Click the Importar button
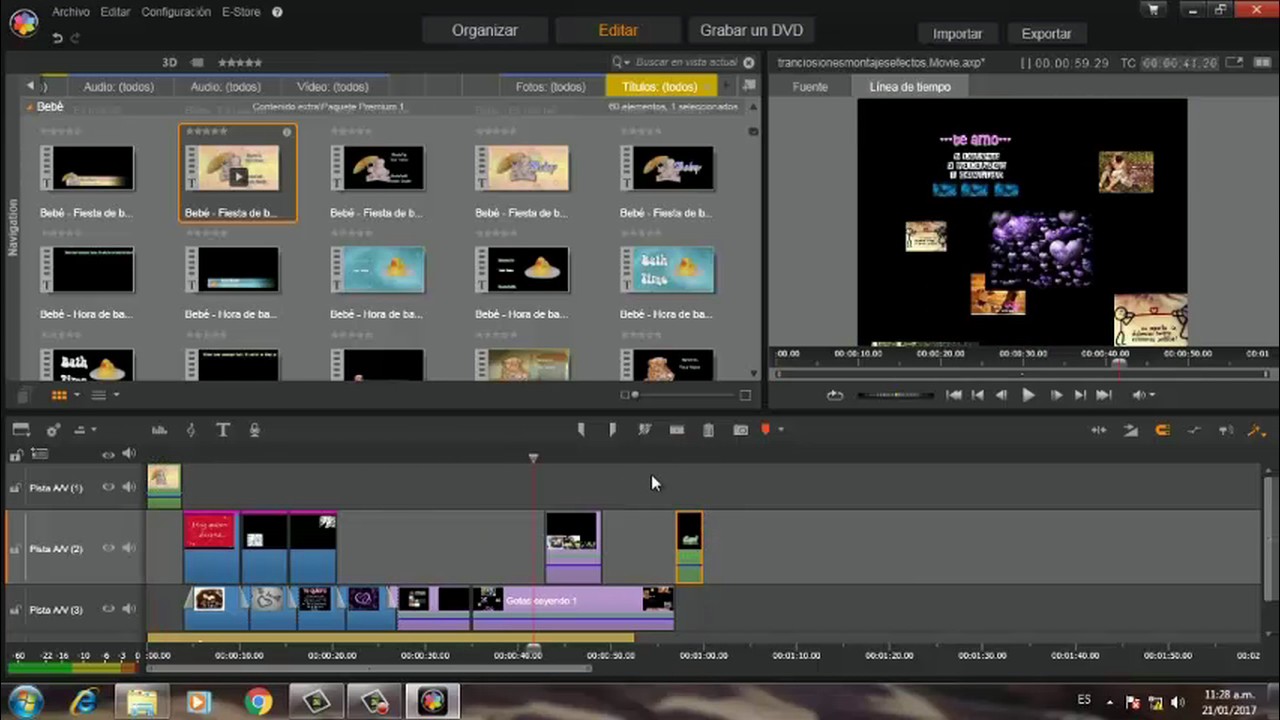This screenshot has width=1280, height=720. [957, 33]
